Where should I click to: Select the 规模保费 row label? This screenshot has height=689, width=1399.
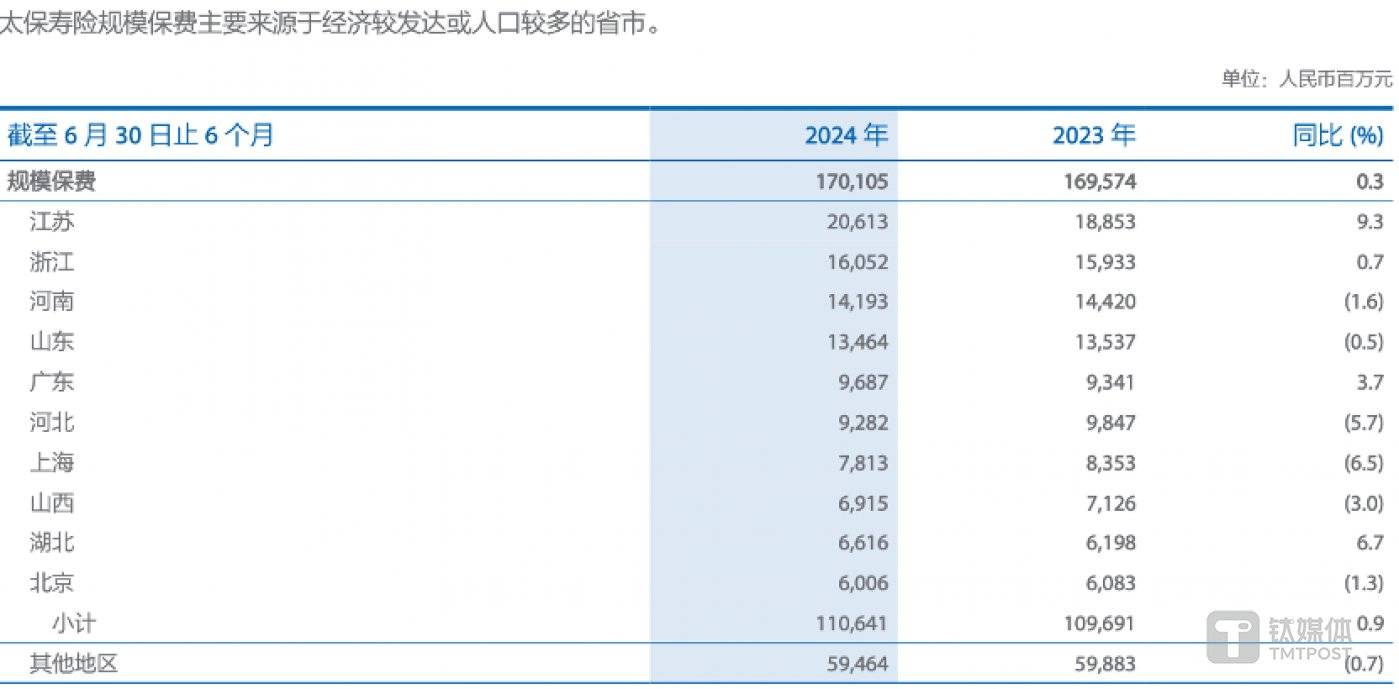[x=50, y=182]
